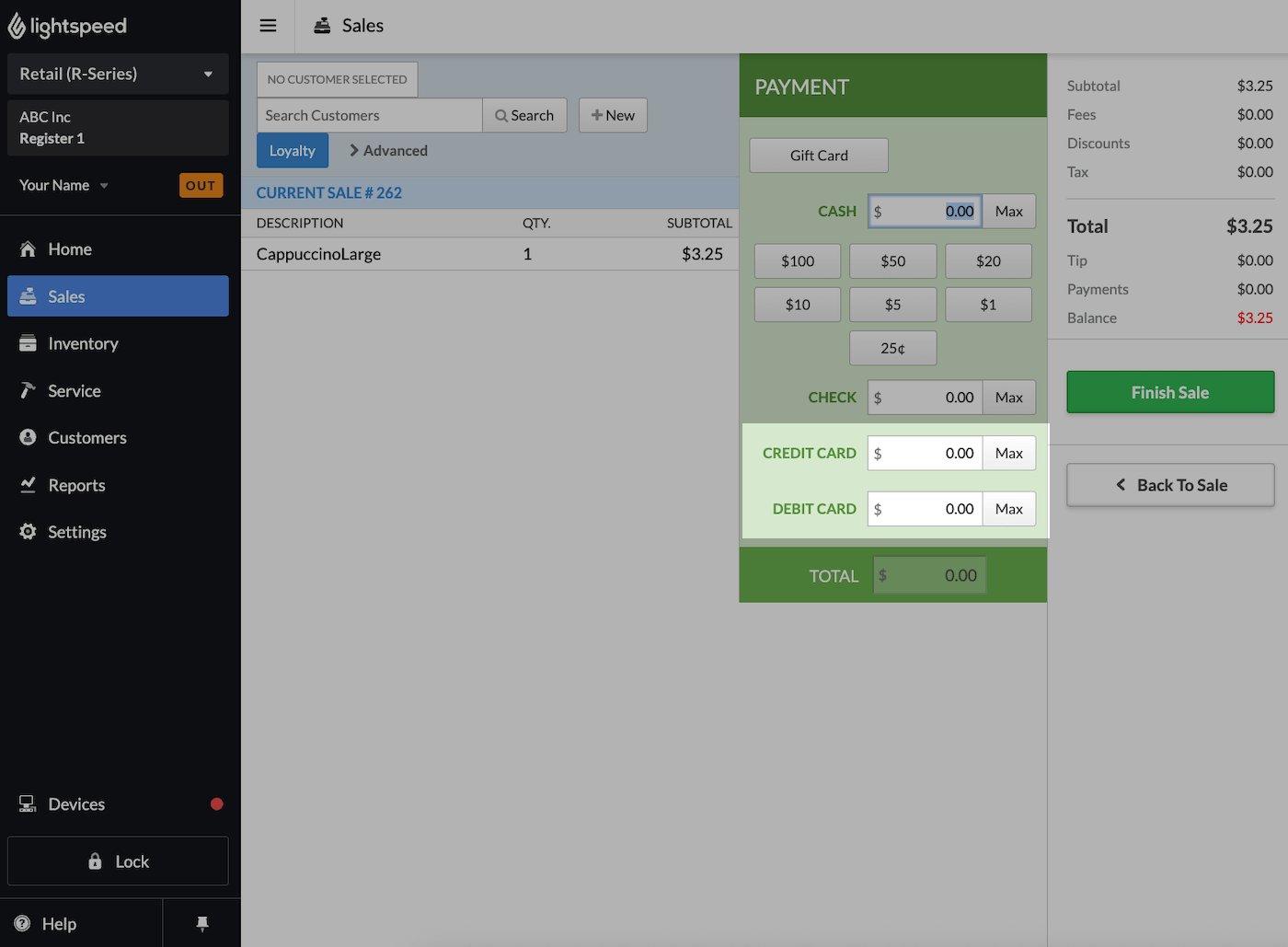Click the Help question mark icon
Image resolution: width=1288 pixels, height=947 pixels.
point(23,924)
